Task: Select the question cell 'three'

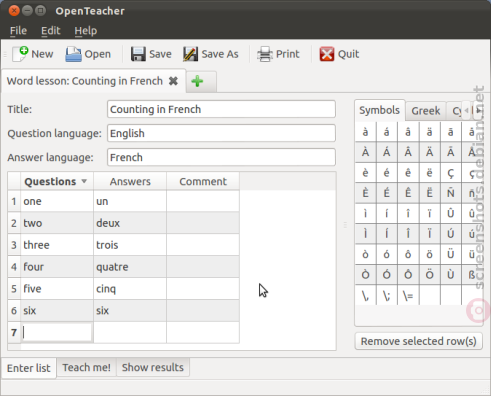Action: point(57,245)
